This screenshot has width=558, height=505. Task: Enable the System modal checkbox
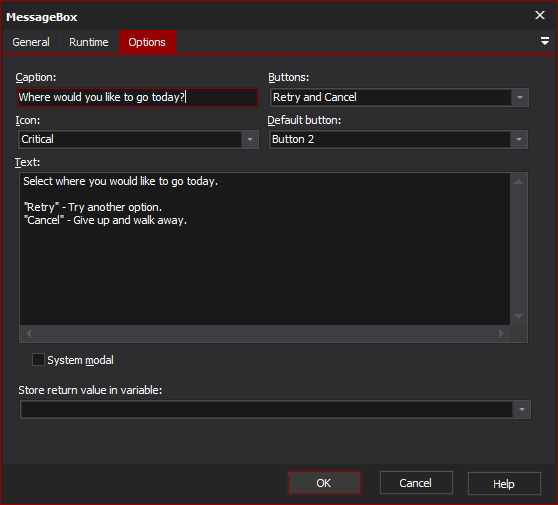[38, 359]
